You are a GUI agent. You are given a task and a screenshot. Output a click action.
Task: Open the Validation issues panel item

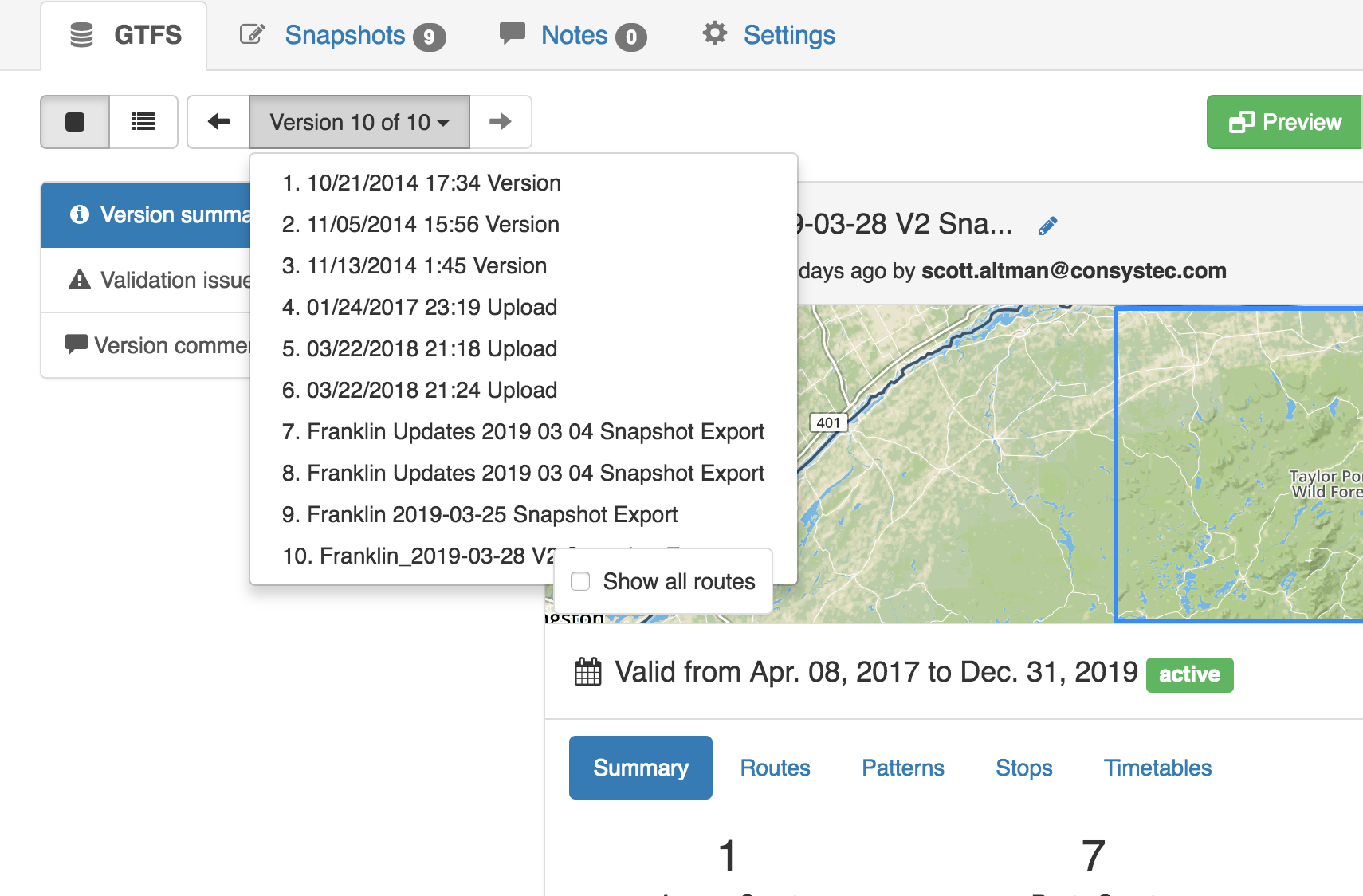tap(146, 281)
